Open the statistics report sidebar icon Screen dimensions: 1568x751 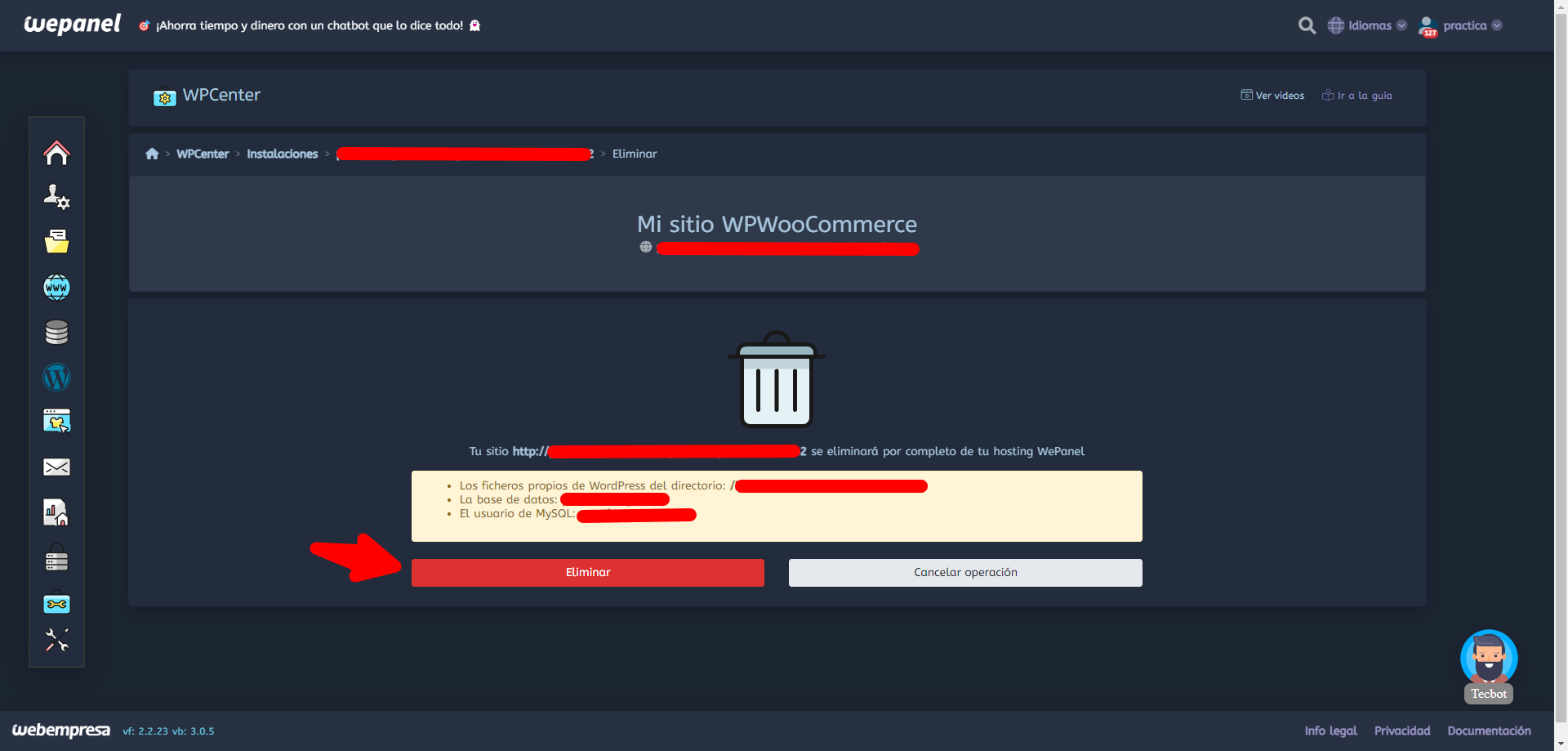pos(56,512)
